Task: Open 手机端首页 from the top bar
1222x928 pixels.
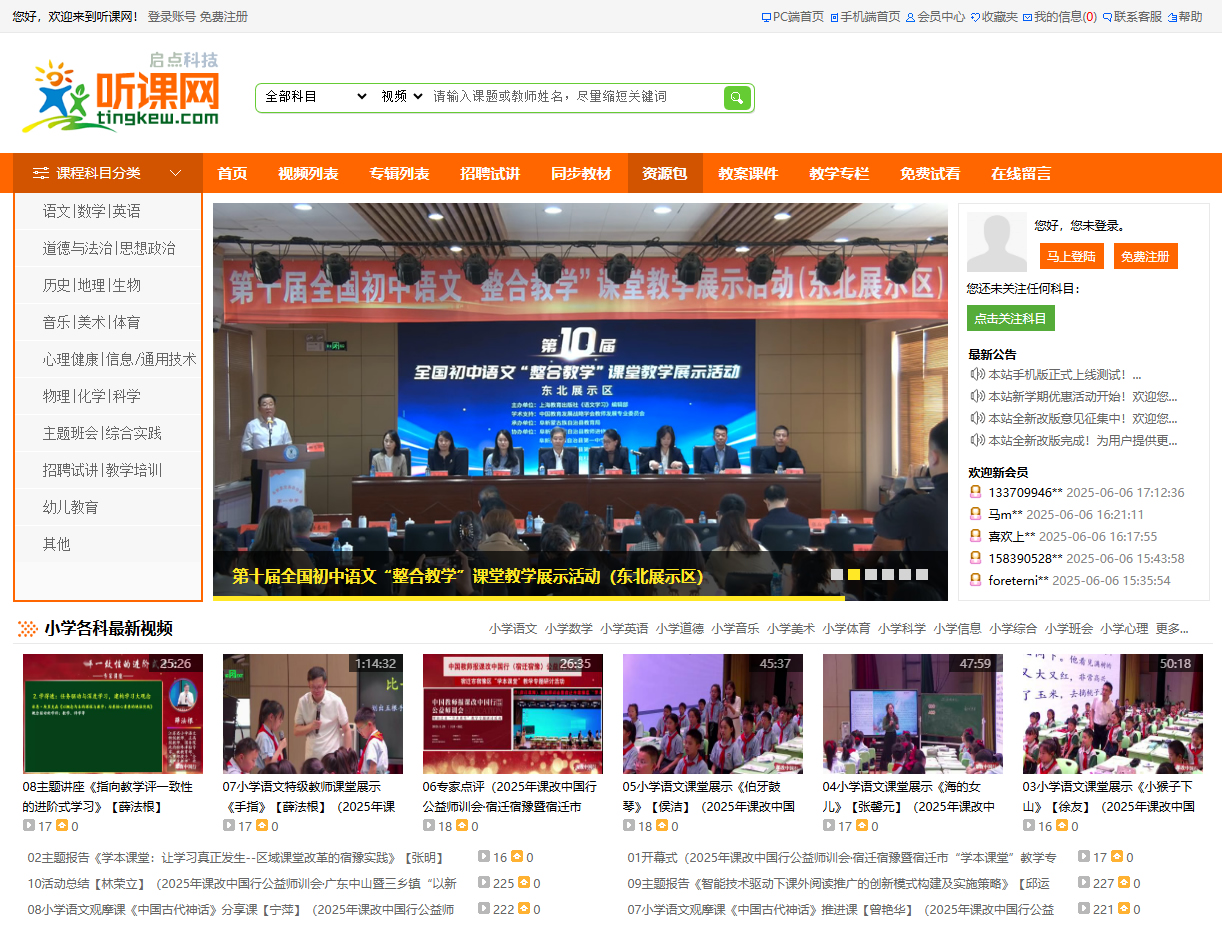Action: (x=865, y=17)
